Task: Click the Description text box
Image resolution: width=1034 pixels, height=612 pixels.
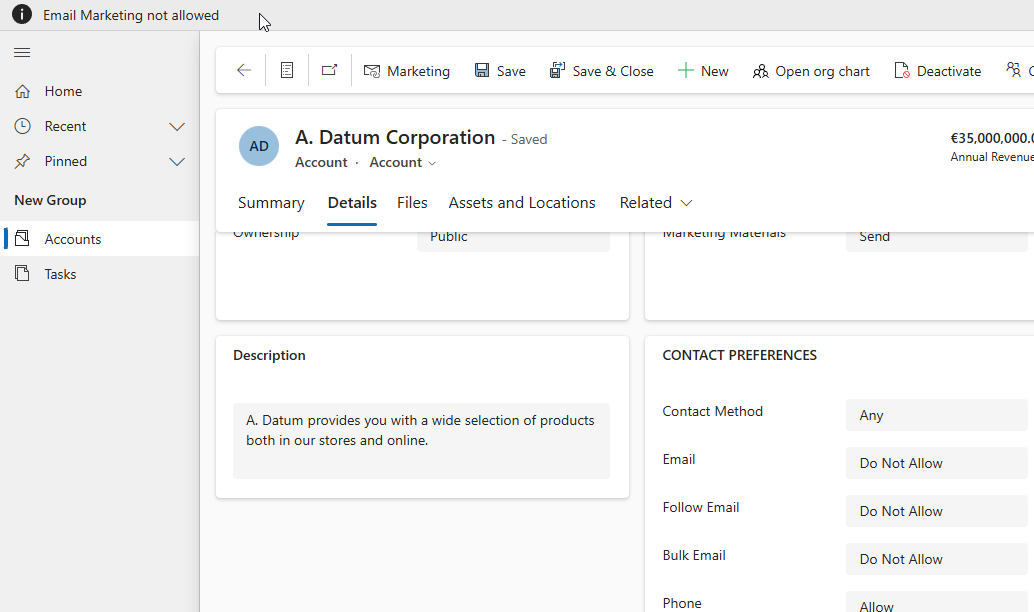Action: pos(421,441)
